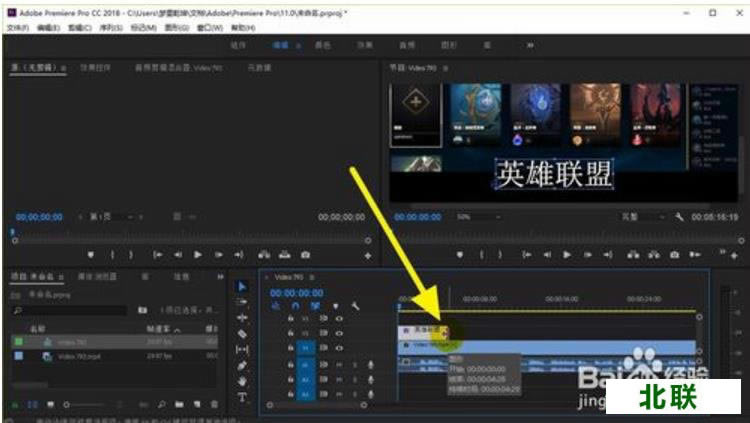The image size is (750, 423).
Task: Select the Razor tool in the toolbar
Action: pyautogui.click(x=242, y=333)
